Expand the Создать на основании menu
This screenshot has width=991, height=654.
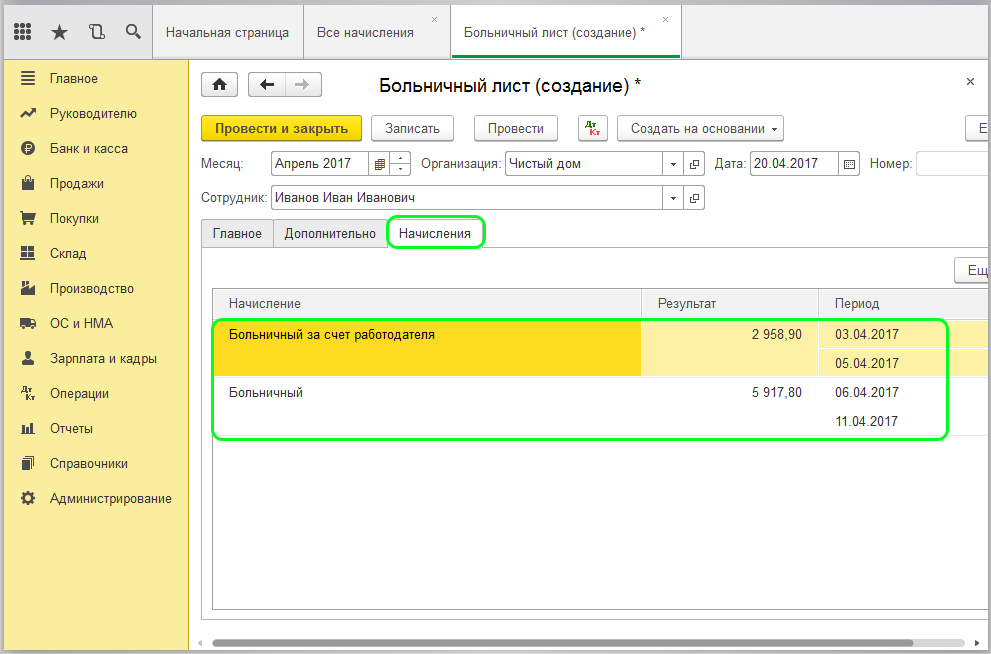coord(700,128)
